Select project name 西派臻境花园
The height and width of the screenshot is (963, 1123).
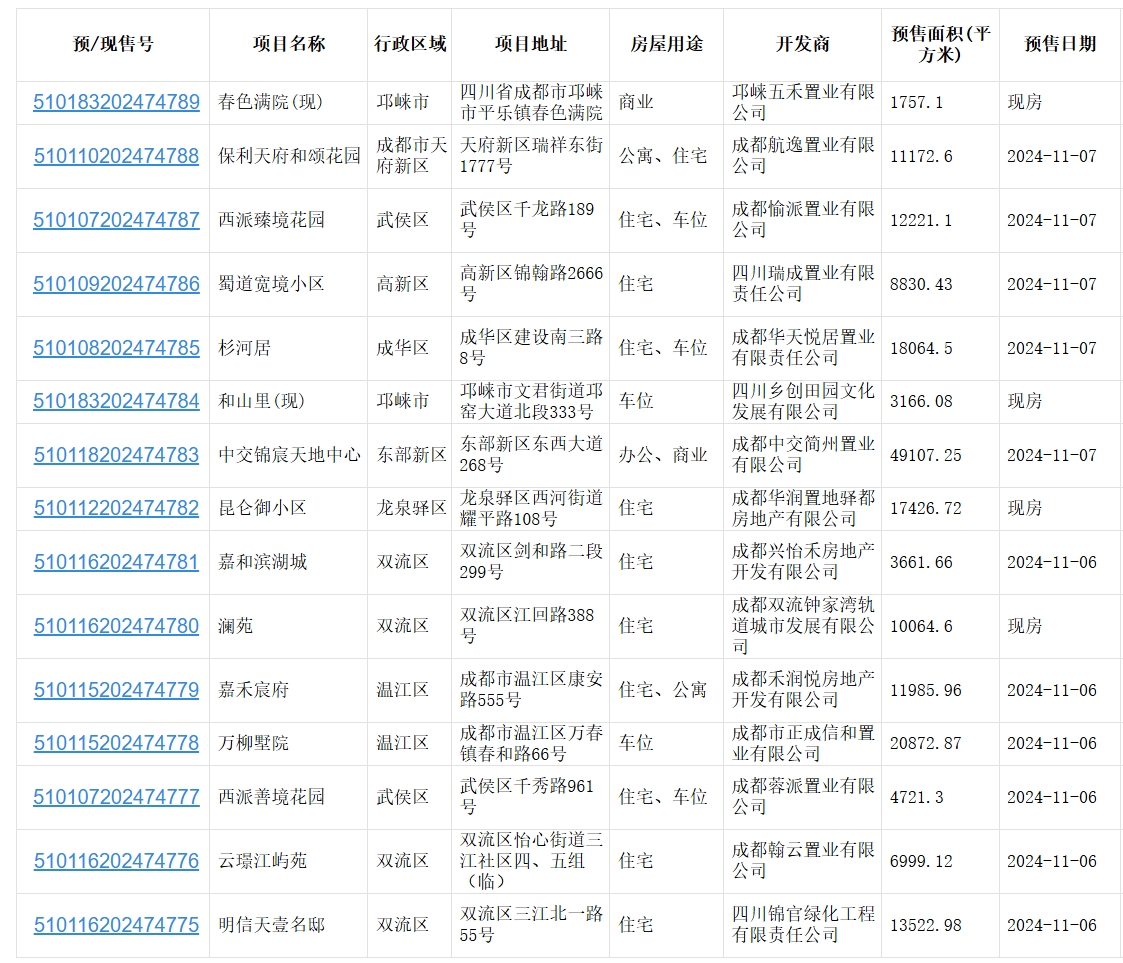(271, 220)
